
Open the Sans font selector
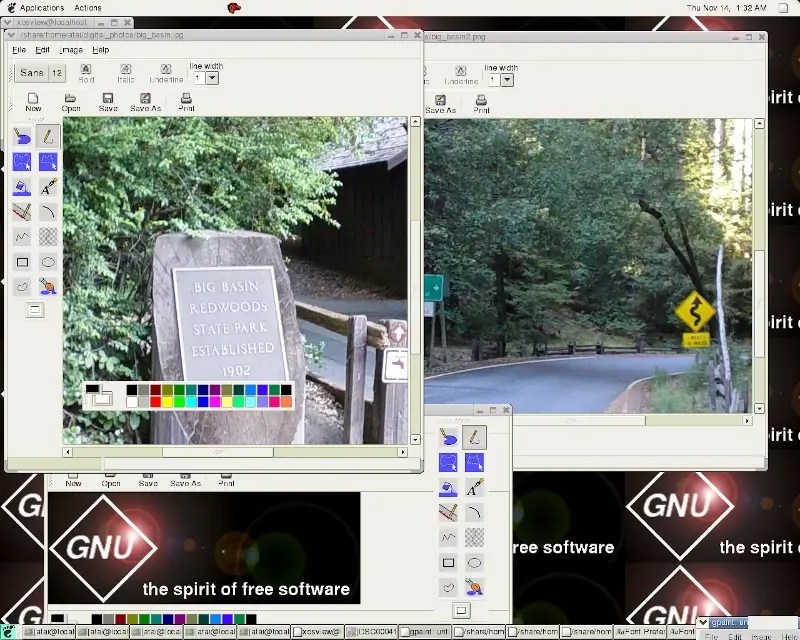pos(33,72)
